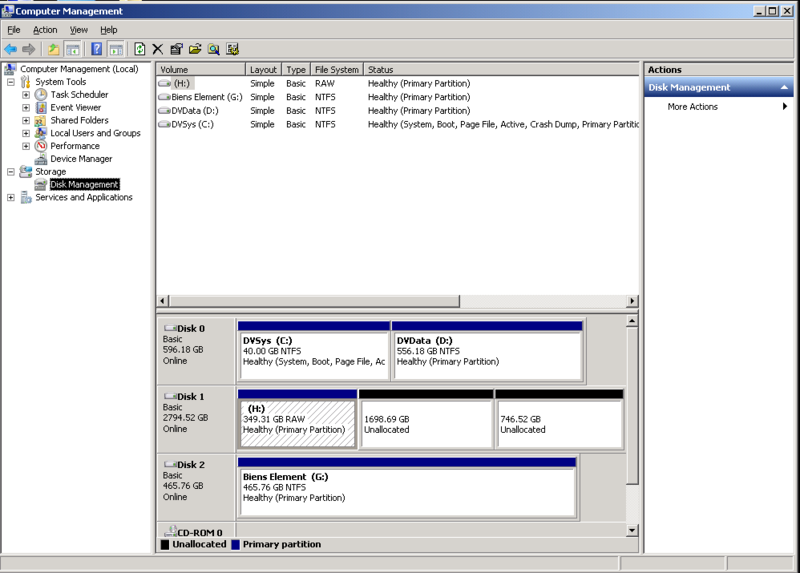Select the Biens Element (G:) volume row
This screenshot has width=800, height=573.
(x=398, y=97)
